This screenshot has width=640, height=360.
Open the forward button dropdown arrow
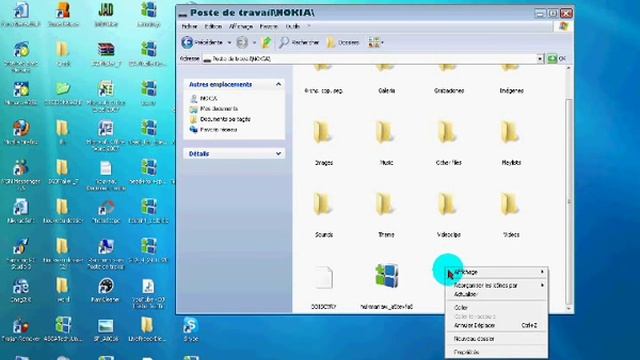[254, 42]
